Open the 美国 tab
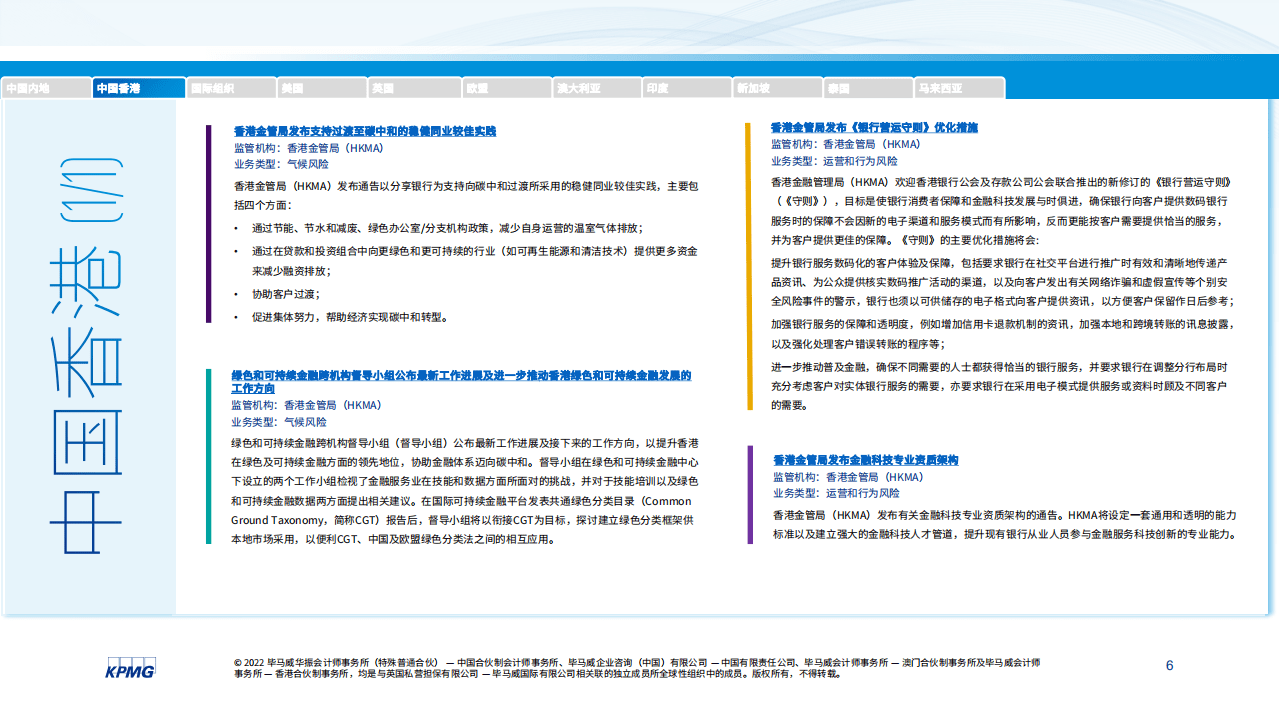This screenshot has width=1279, height=719. click(320, 86)
